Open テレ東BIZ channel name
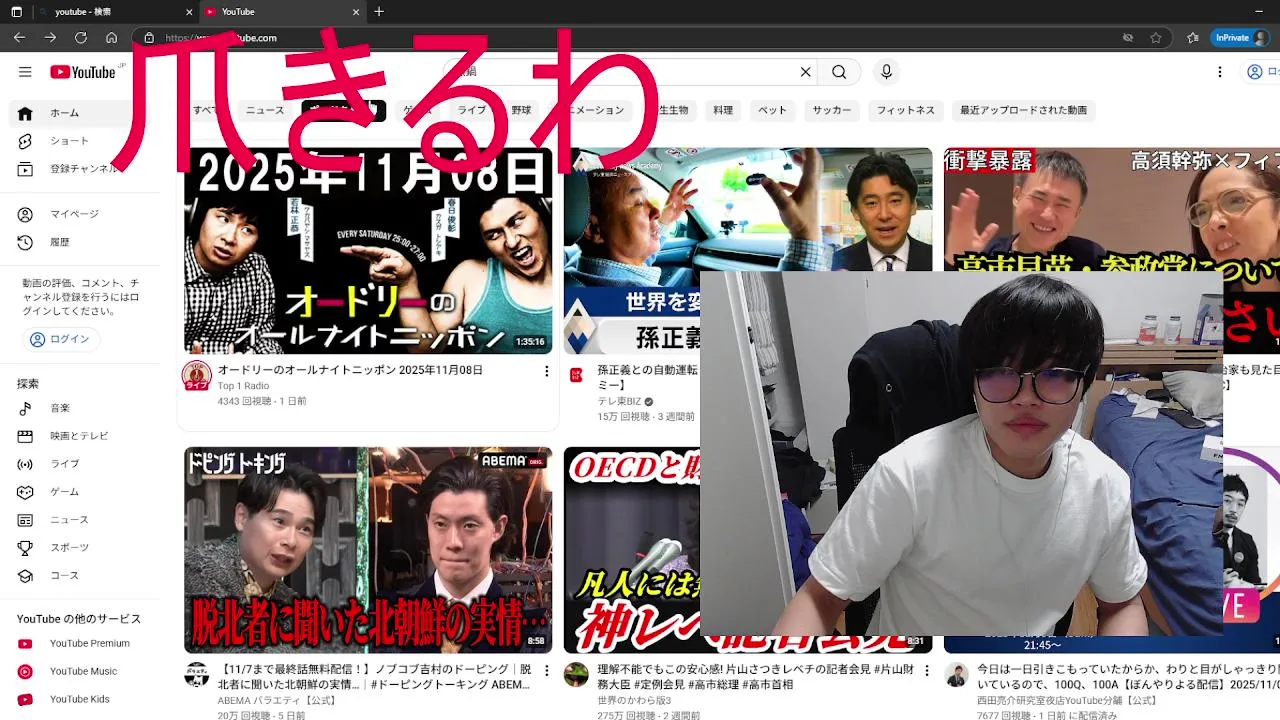The width and height of the screenshot is (1280, 720). click(620, 402)
